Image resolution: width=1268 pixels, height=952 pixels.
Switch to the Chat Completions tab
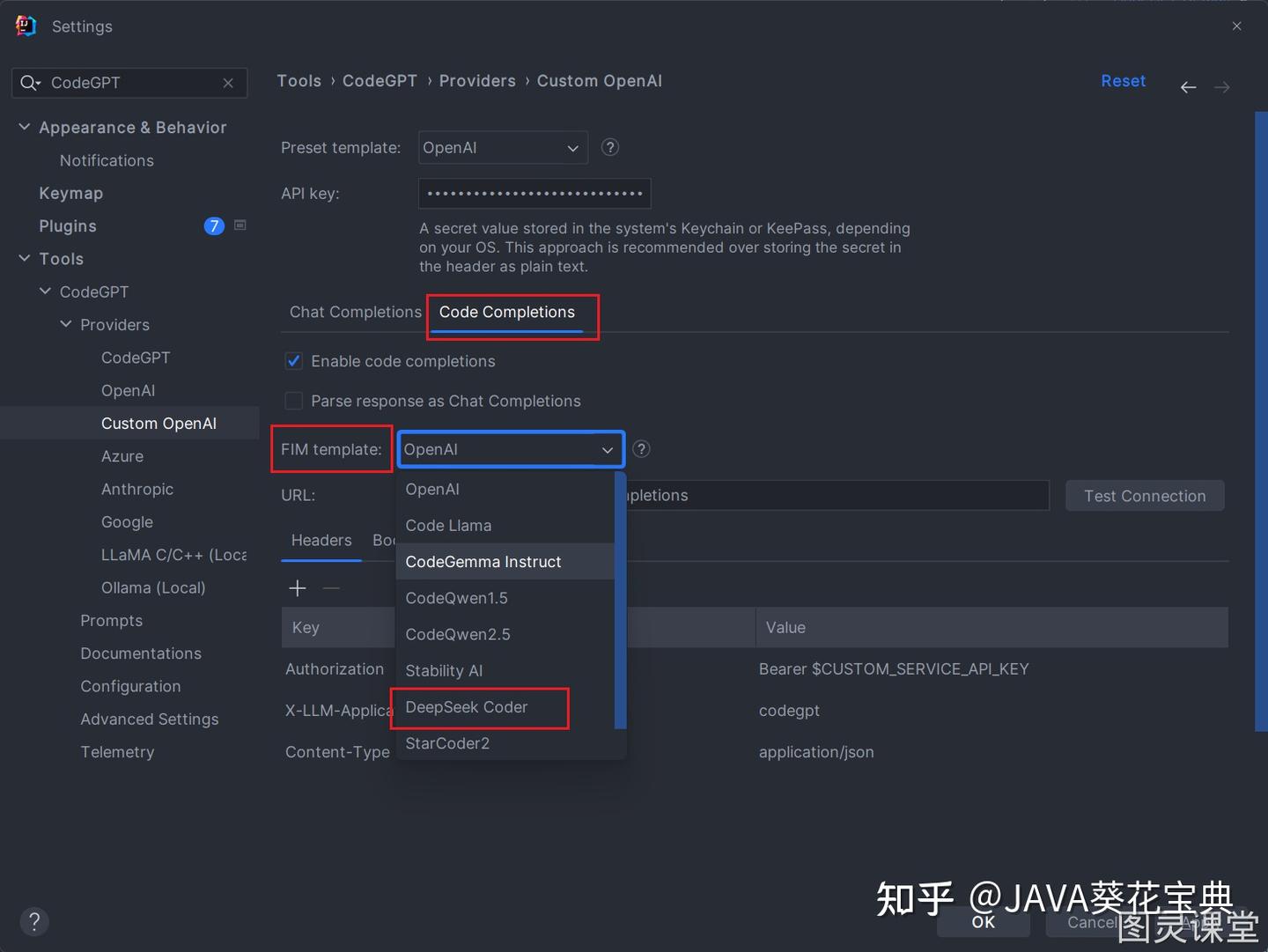356,312
